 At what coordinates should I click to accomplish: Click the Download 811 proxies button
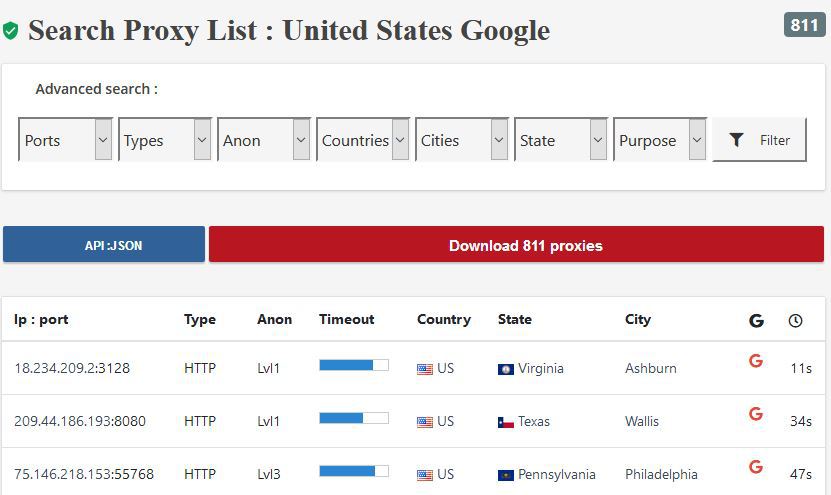[516, 245]
